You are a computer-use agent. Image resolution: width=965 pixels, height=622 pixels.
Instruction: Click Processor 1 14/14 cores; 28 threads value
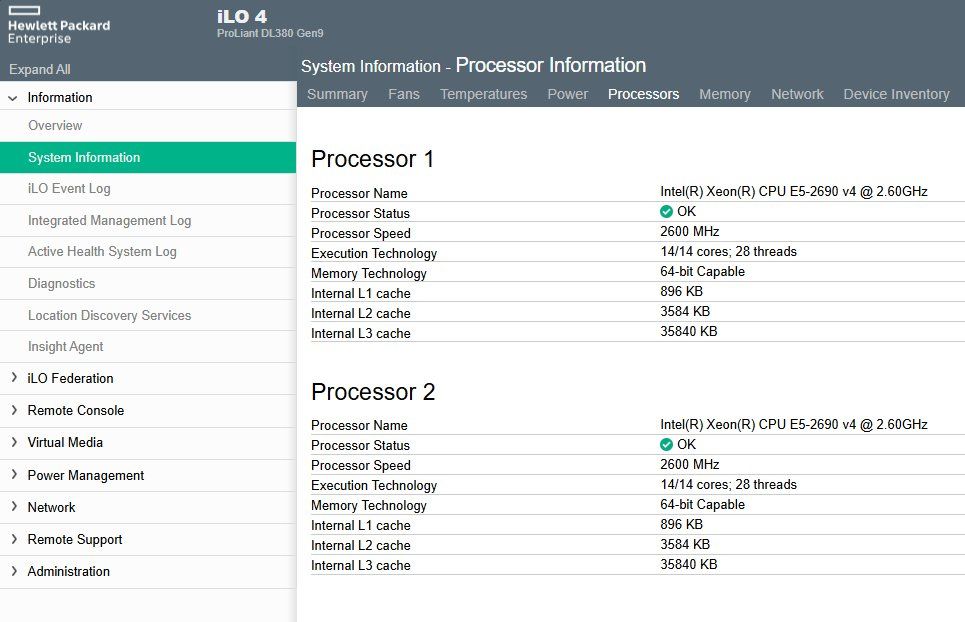click(x=729, y=252)
